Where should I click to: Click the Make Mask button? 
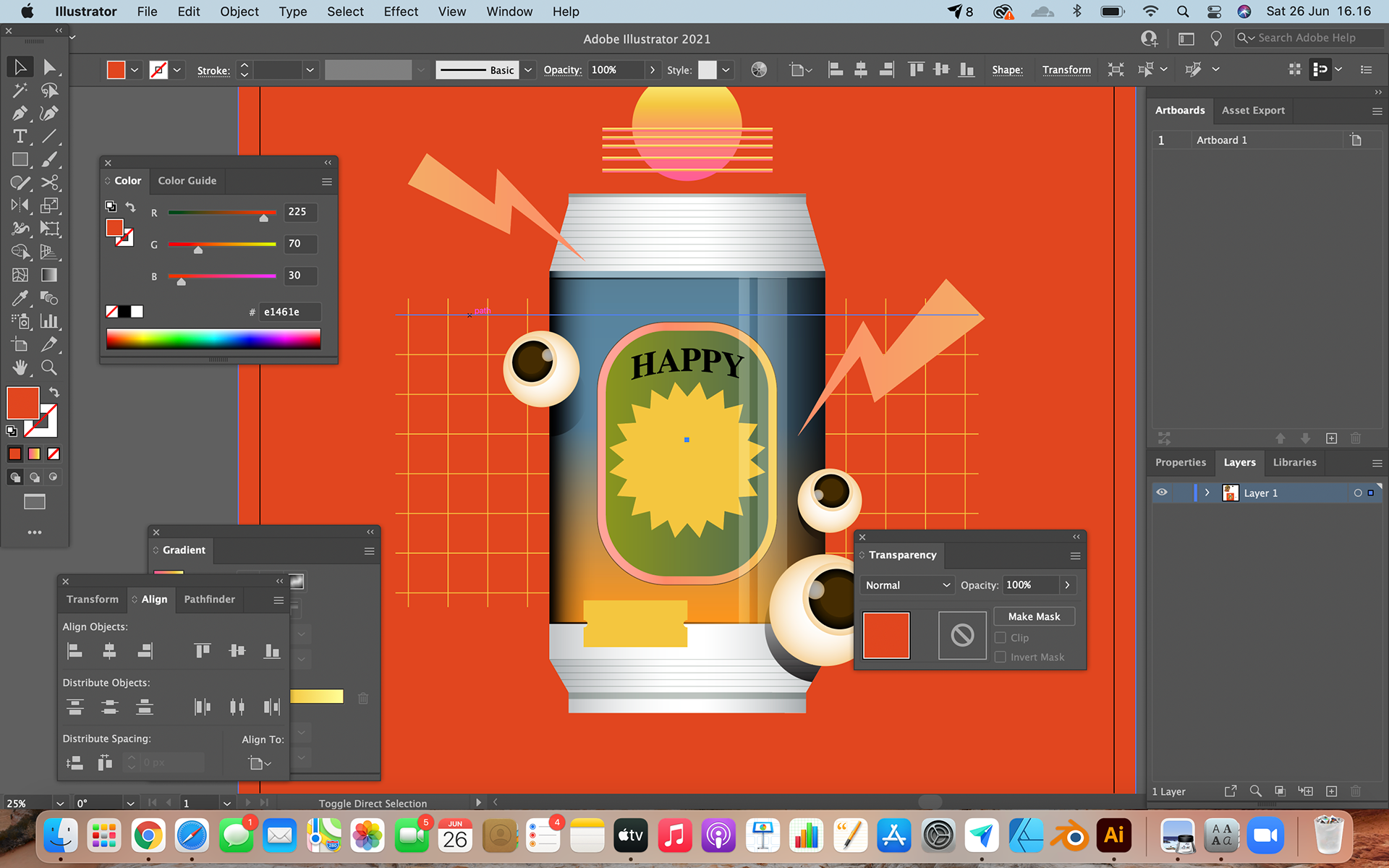pyautogui.click(x=1034, y=616)
